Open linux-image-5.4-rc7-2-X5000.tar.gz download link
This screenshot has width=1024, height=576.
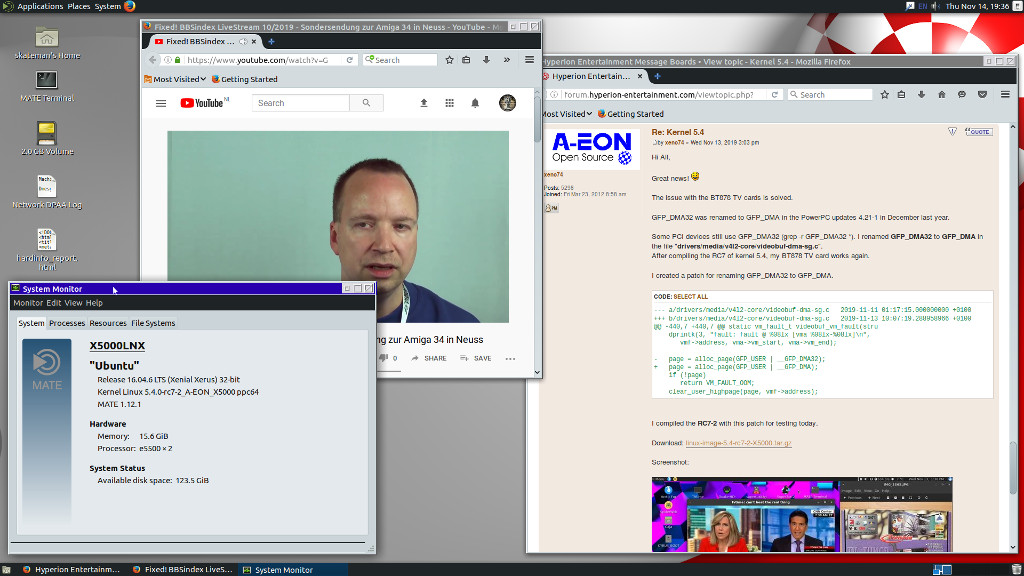pos(738,443)
